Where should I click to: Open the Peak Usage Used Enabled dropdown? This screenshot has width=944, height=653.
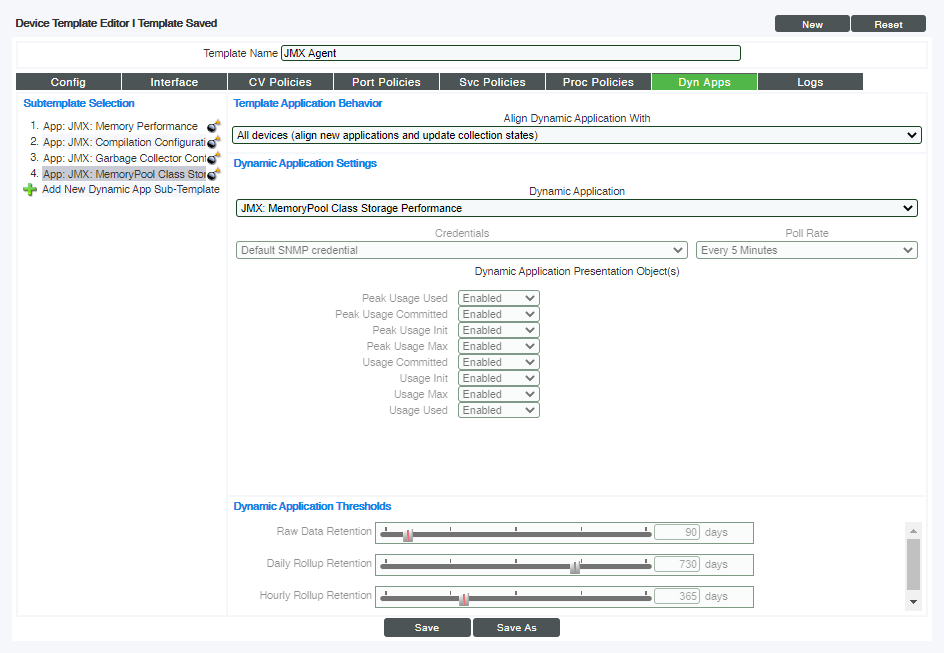click(498, 298)
